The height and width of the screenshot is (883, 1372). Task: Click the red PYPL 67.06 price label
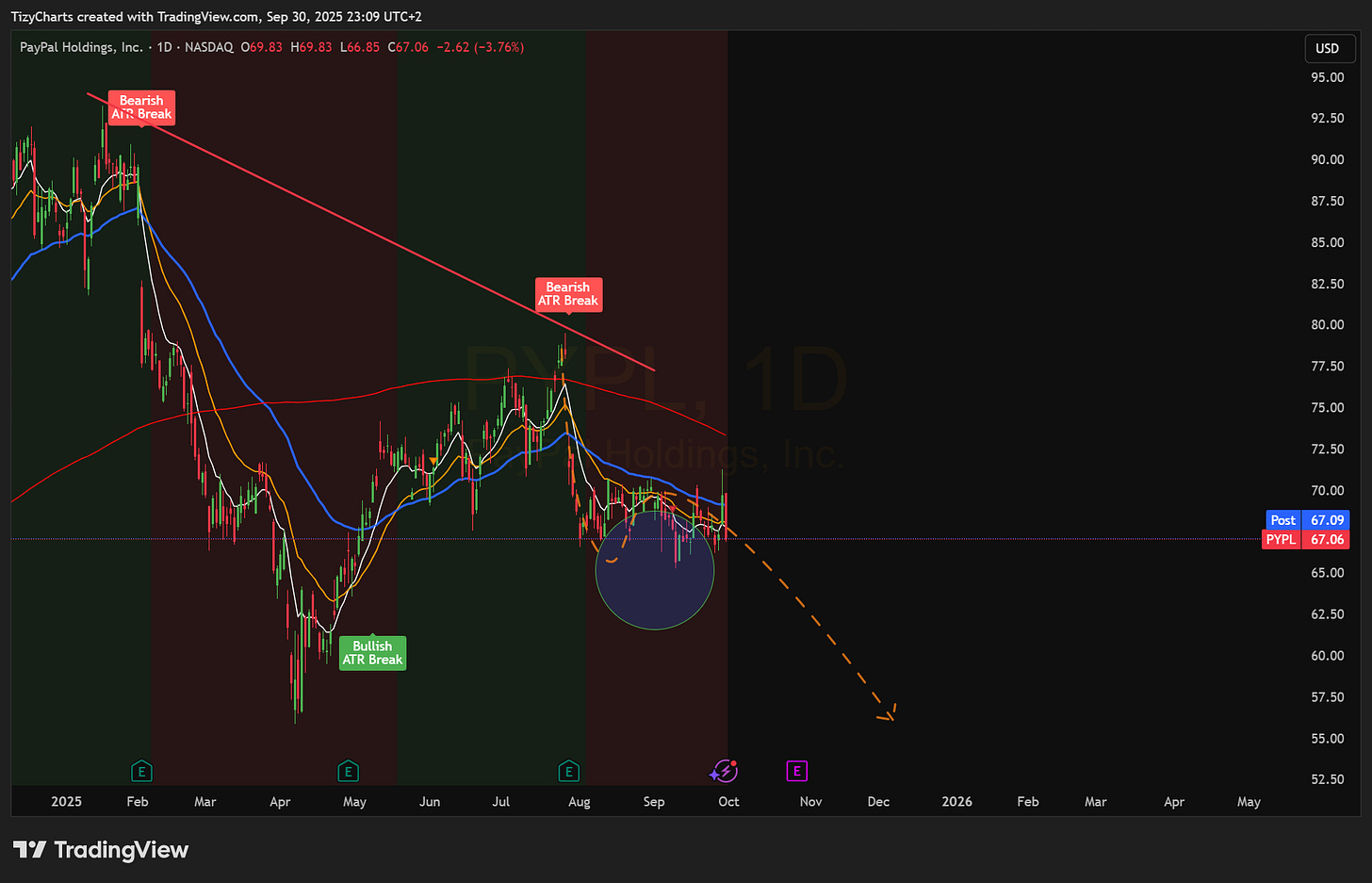pyautogui.click(x=1305, y=540)
